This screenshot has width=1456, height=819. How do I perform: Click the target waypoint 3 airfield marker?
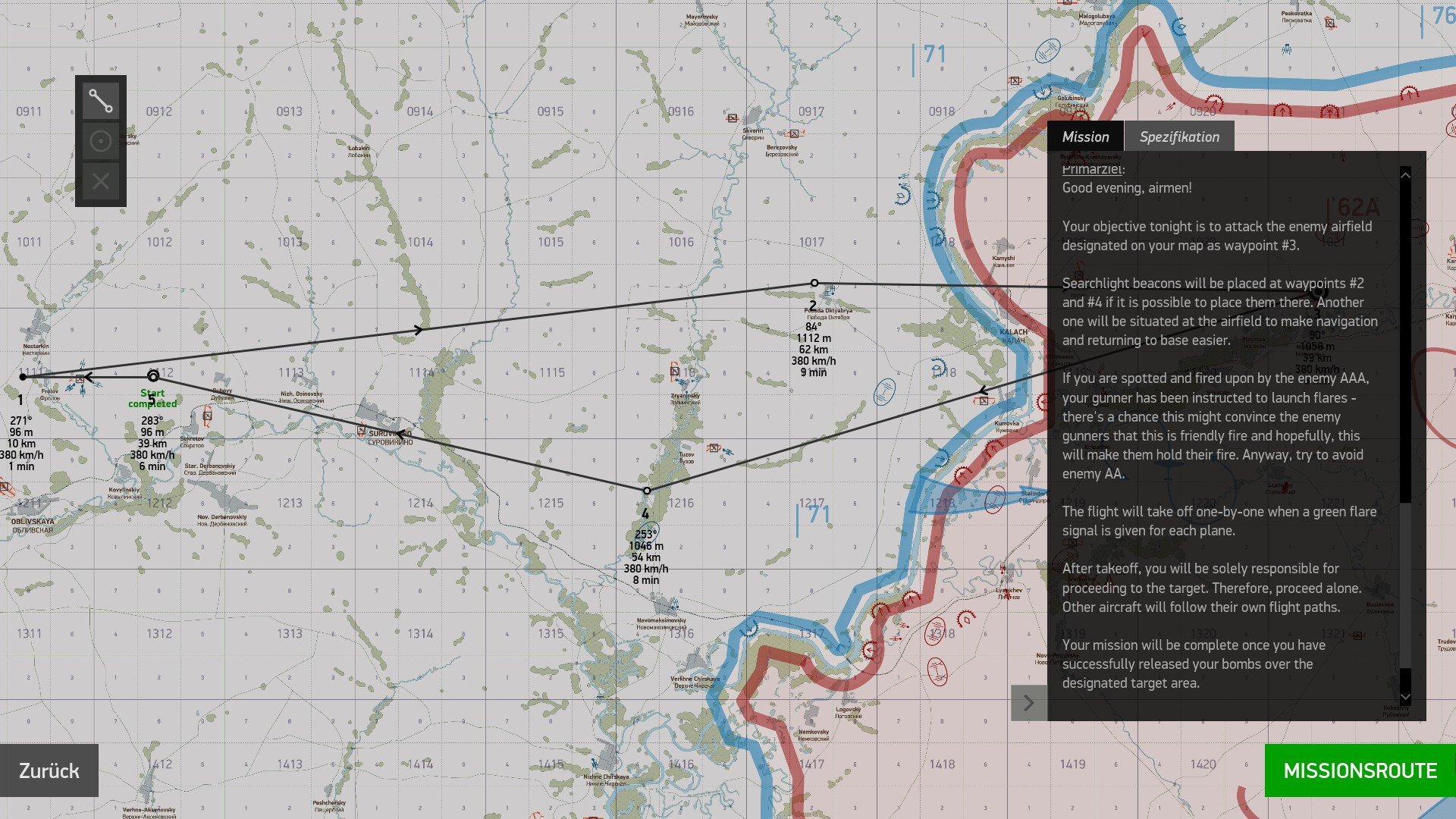(1318, 292)
